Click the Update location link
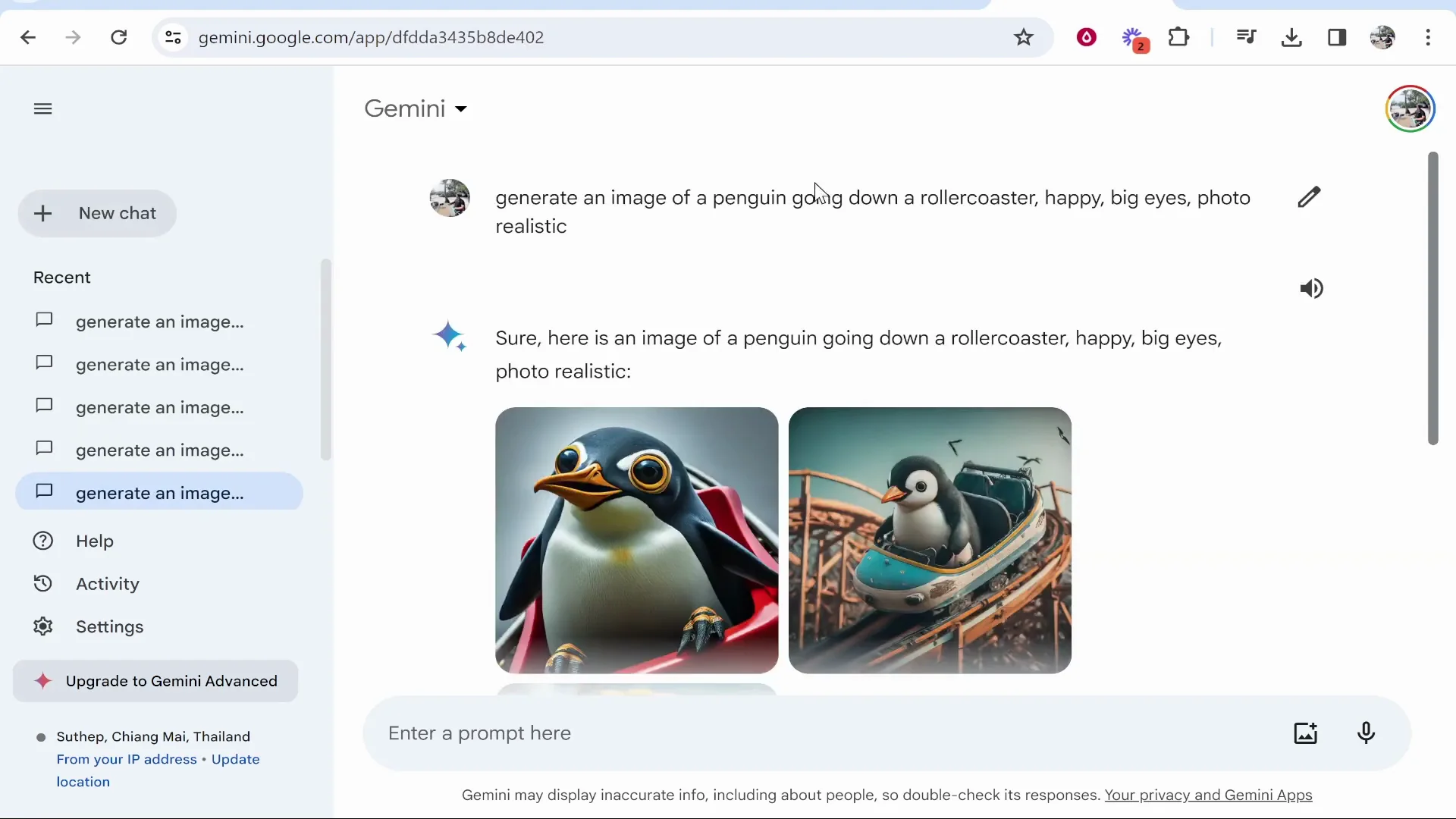This screenshot has height=819, width=1456. (x=235, y=759)
